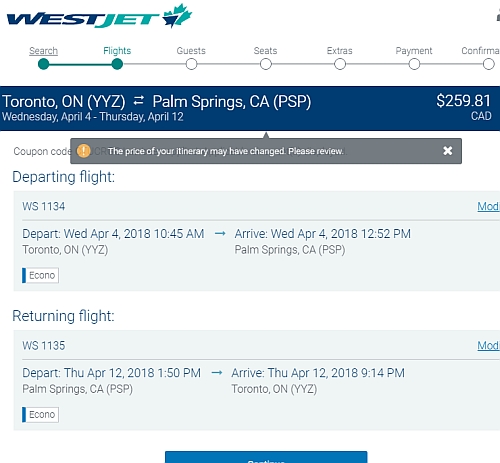This screenshot has height=463, width=500.
Task: Click the WestJet logo
Action: pos(99,17)
